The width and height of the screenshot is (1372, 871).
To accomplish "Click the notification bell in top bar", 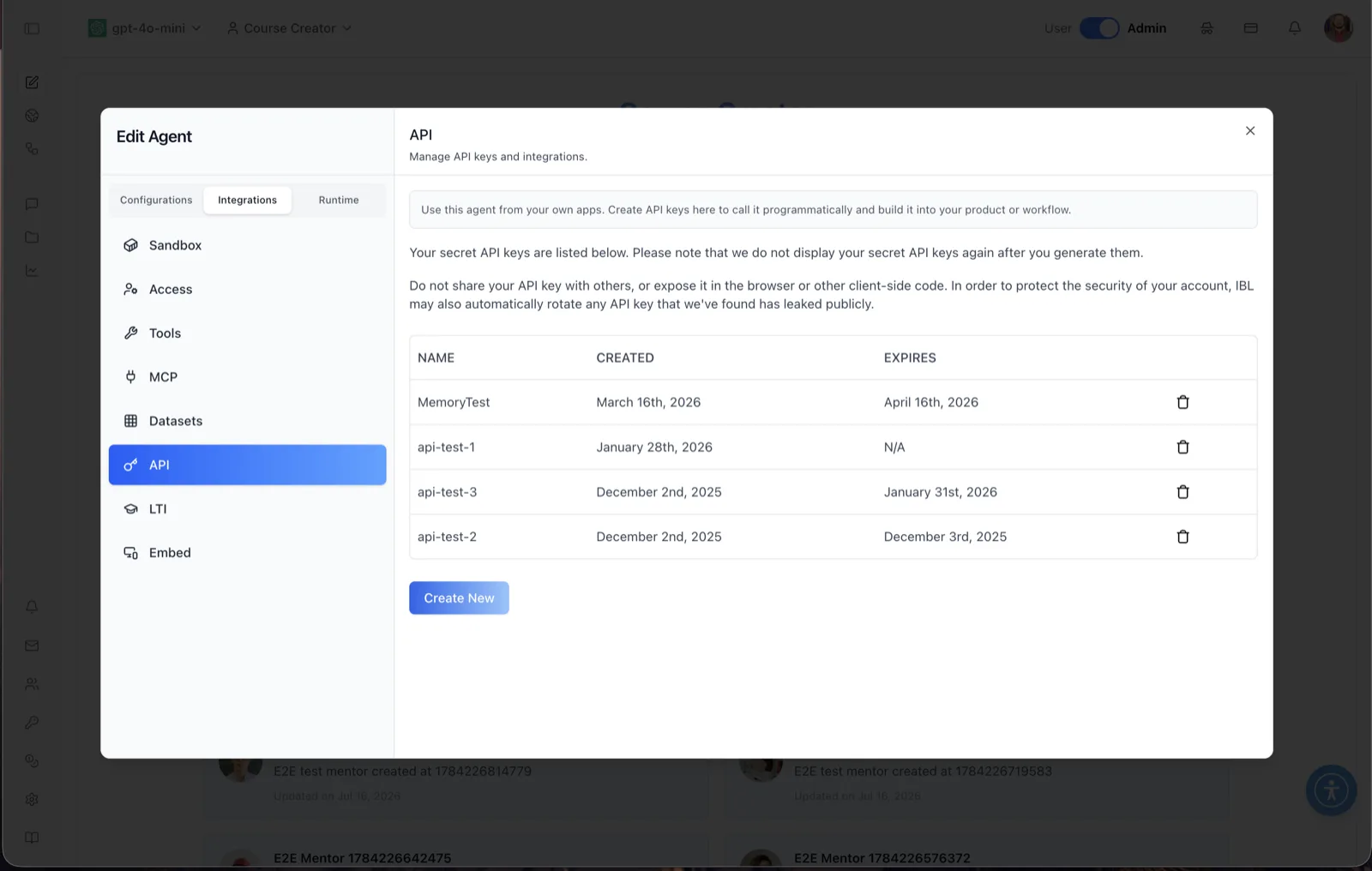I will pos(1295,28).
